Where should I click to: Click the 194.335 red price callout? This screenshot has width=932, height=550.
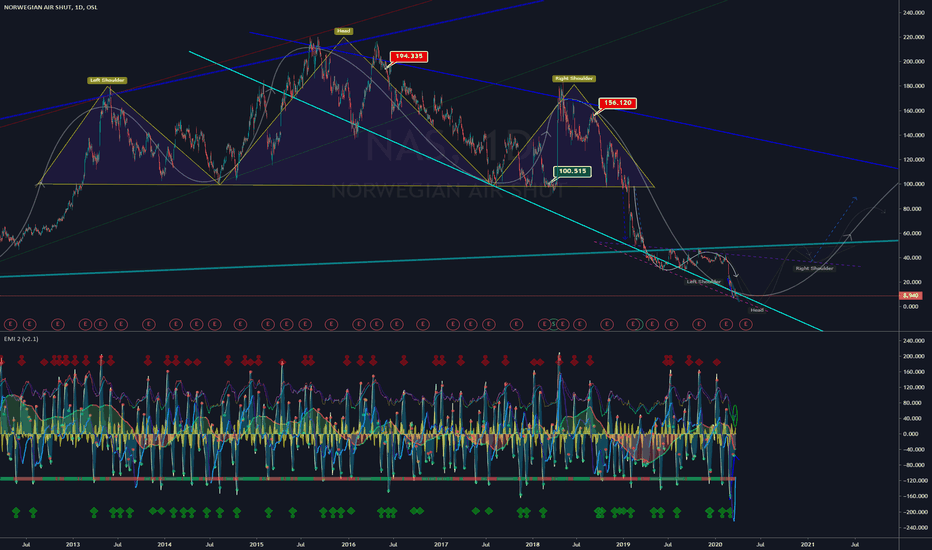[x=409, y=56]
